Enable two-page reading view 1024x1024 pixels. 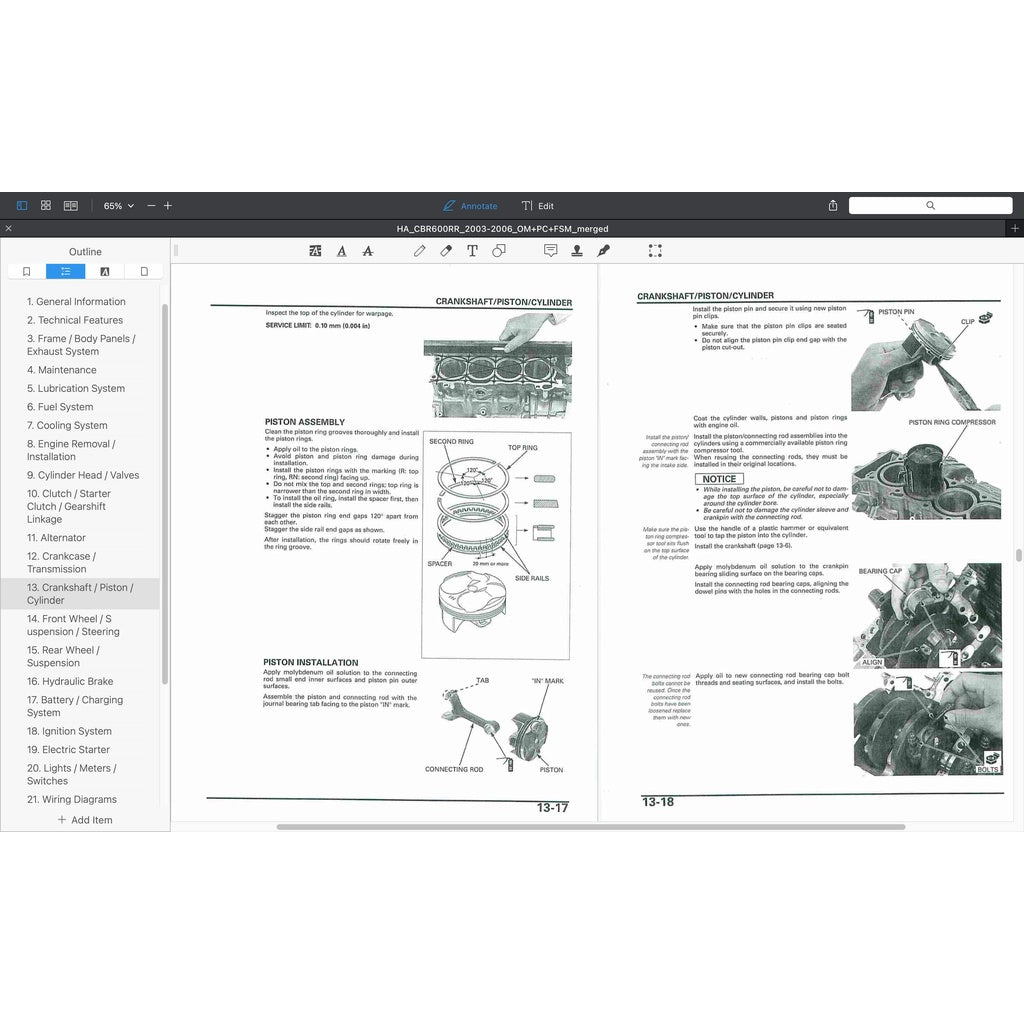(x=71, y=205)
